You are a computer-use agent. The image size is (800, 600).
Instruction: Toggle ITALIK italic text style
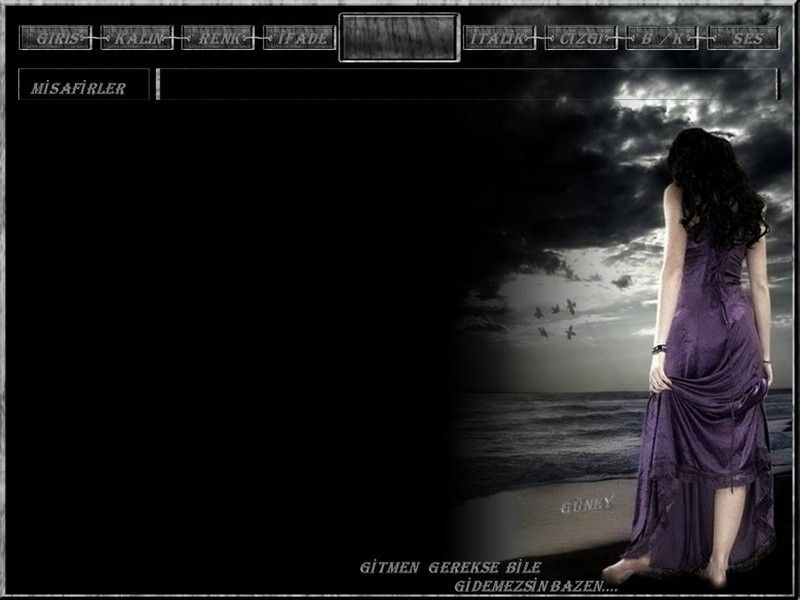(x=500, y=38)
